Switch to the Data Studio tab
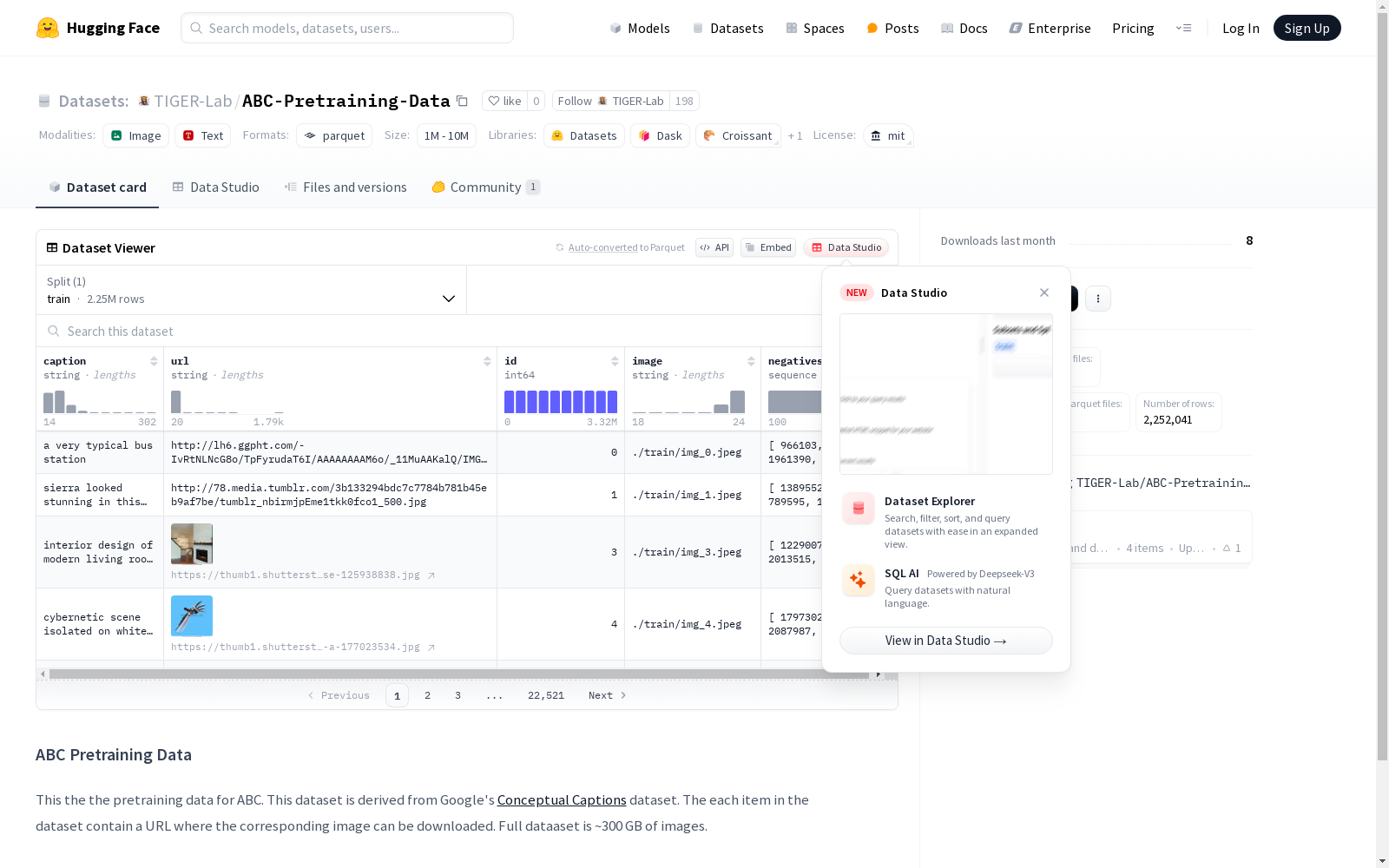This screenshot has height=868, width=1389. click(215, 187)
